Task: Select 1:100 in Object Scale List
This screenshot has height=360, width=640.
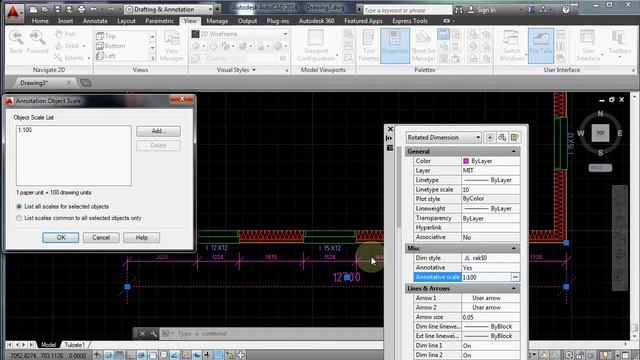Action: tap(25, 130)
